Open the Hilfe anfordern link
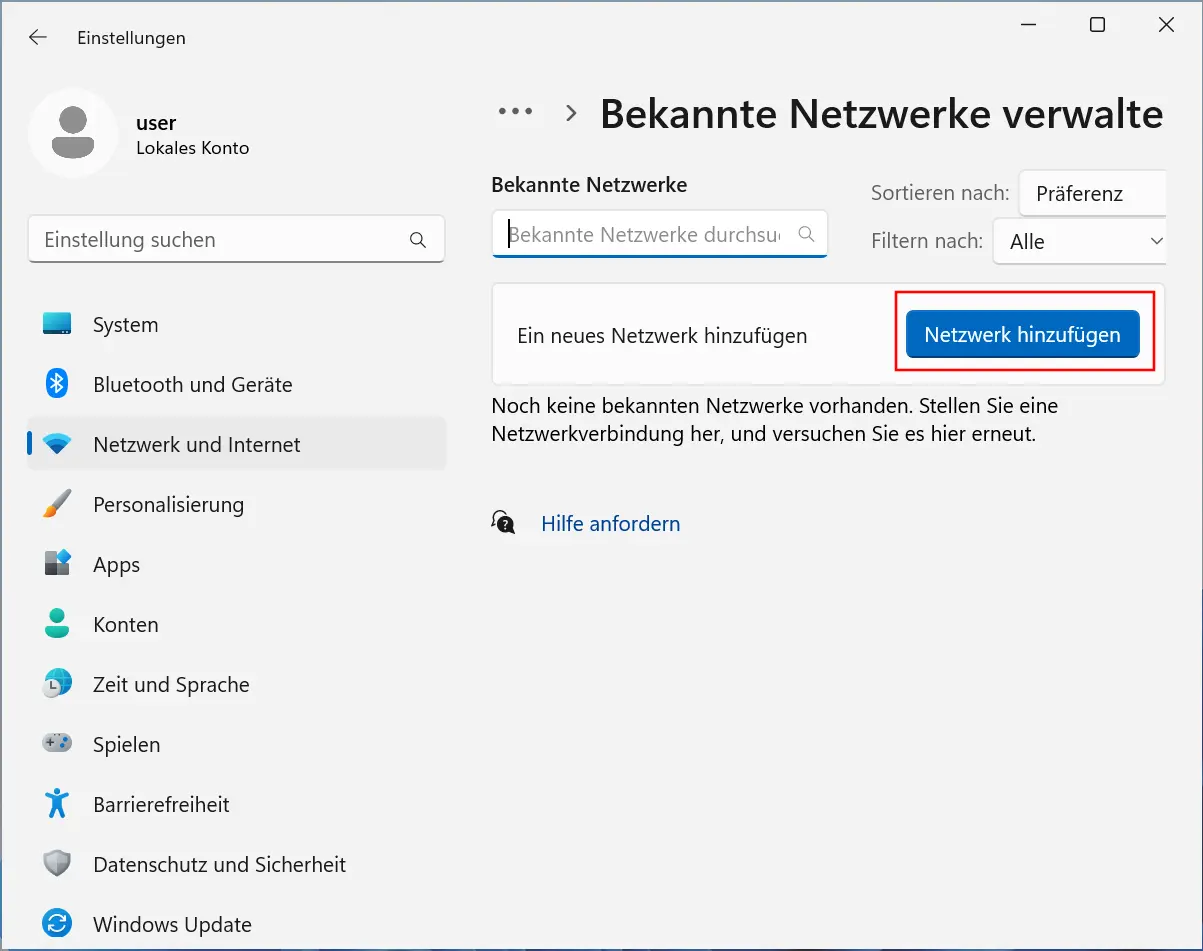1203x951 pixels. (610, 524)
